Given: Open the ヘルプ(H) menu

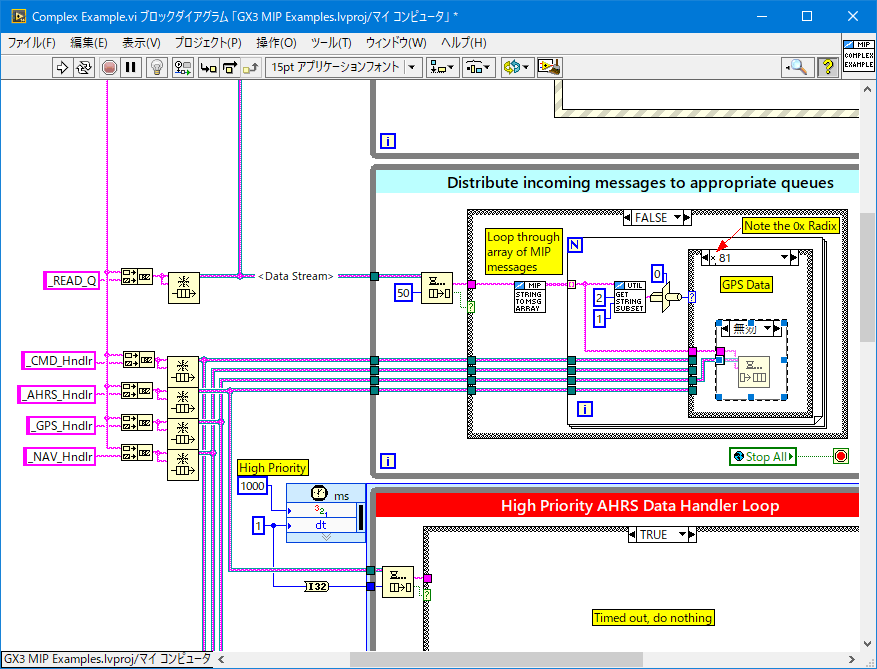Looking at the screenshot, I should coord(463,43).
